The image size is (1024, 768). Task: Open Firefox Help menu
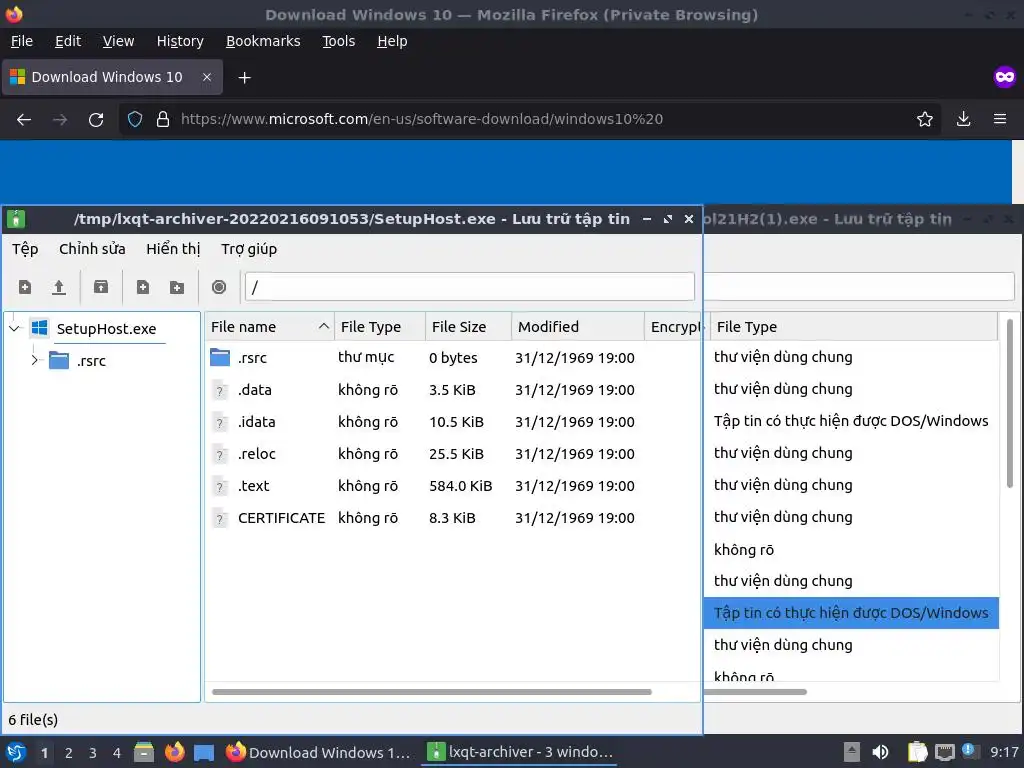(x=392, y=41)
